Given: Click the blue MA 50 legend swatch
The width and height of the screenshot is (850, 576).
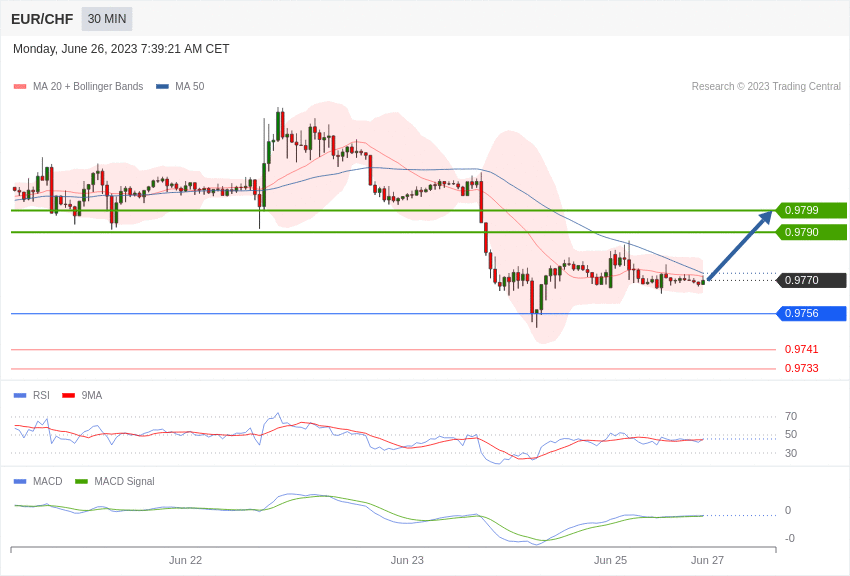Looking at the screenshot, I should click(162, 87).
